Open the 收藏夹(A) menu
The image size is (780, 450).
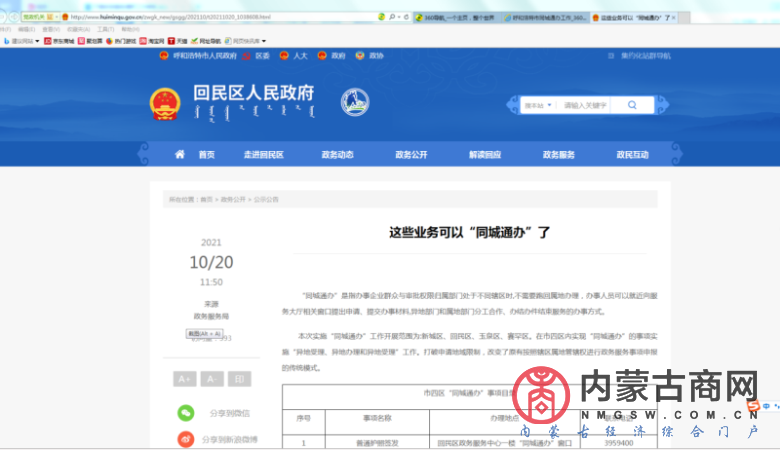[x=79, y=29]
